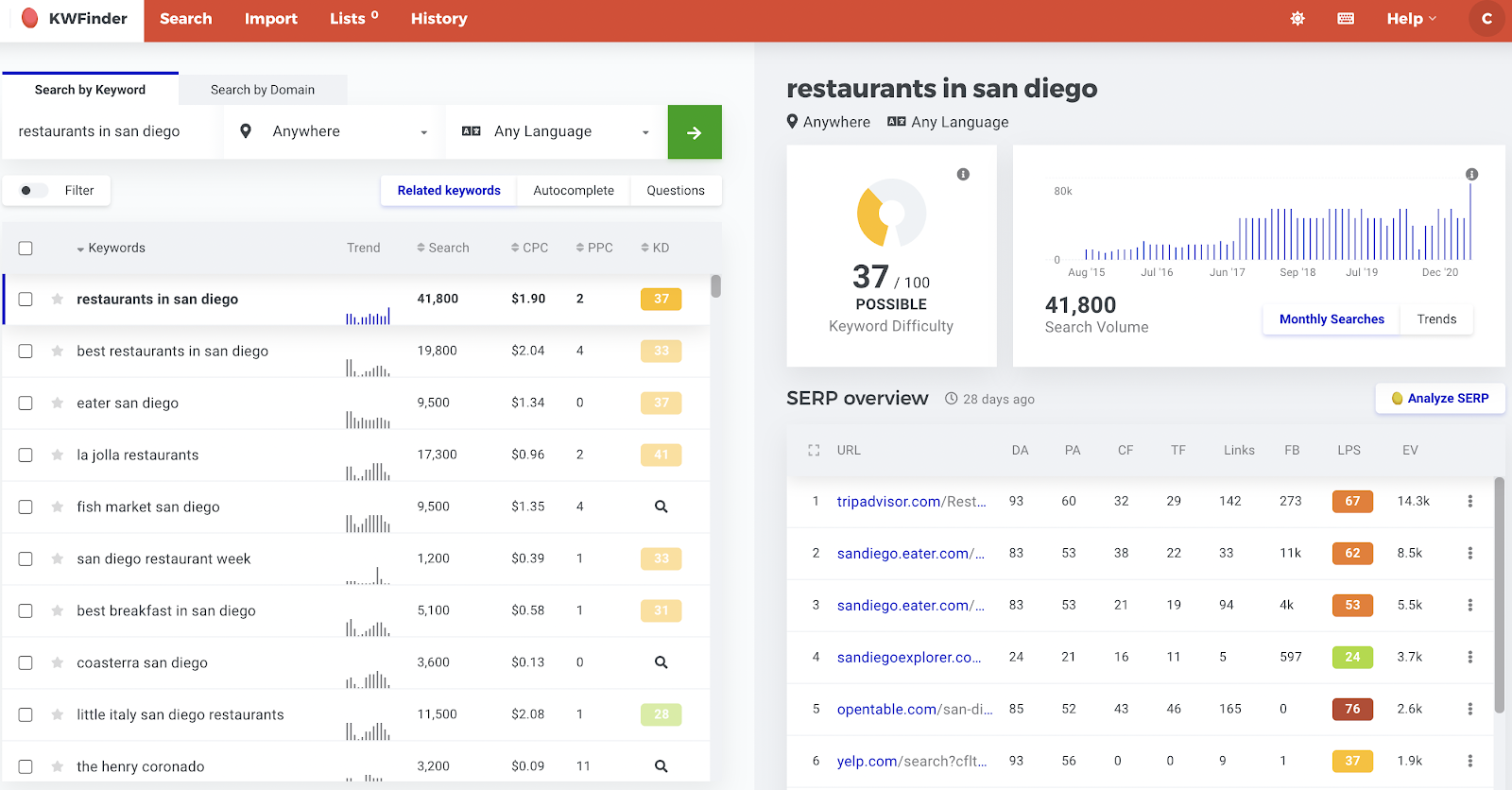This screenshot has height=790, width=1512.
Task: Toggle the Filter switch
Action: click(x=33, y=191)
